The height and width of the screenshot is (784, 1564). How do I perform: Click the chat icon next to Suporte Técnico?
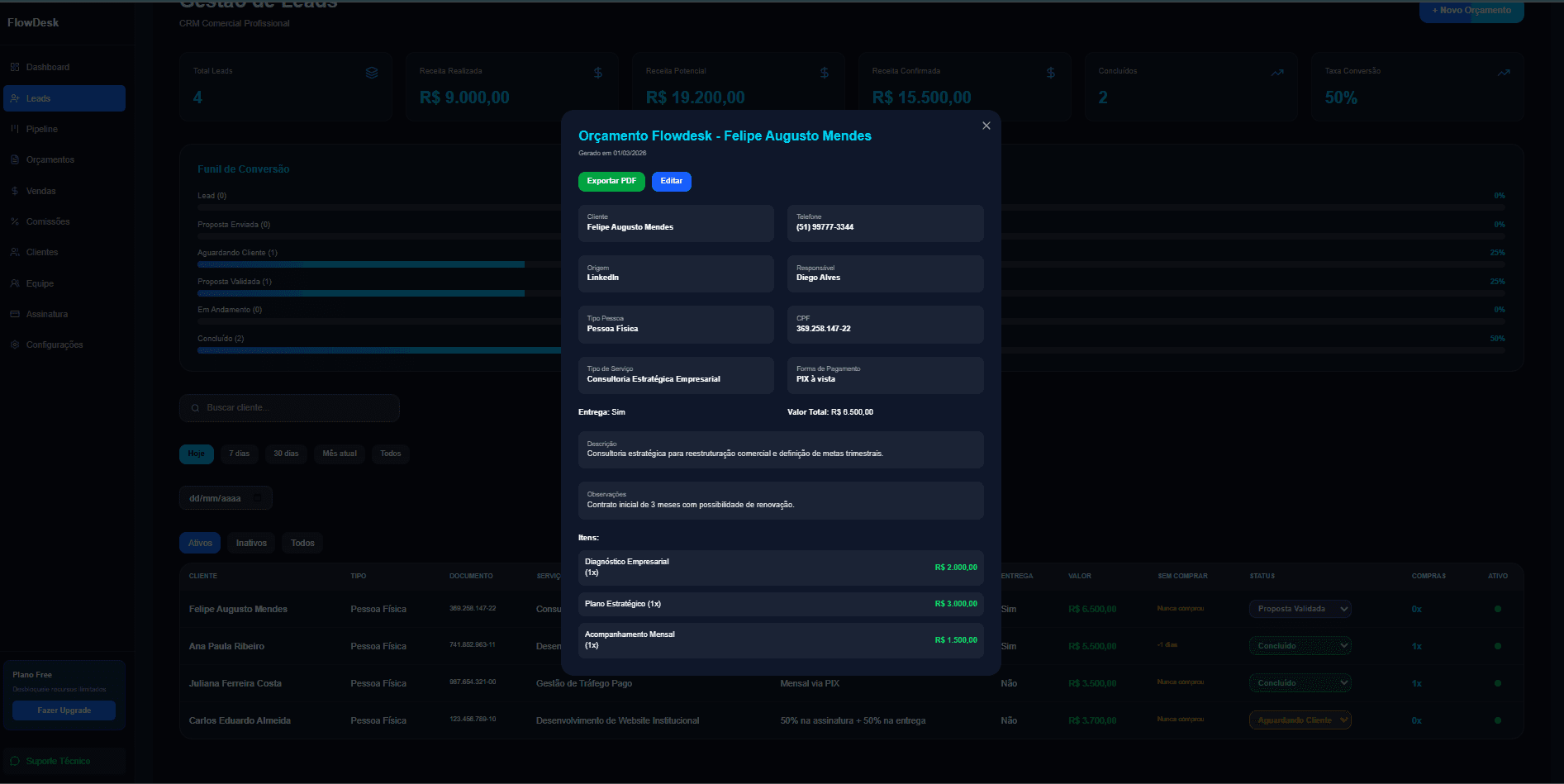pyautogui.click(x=14, y=761)
